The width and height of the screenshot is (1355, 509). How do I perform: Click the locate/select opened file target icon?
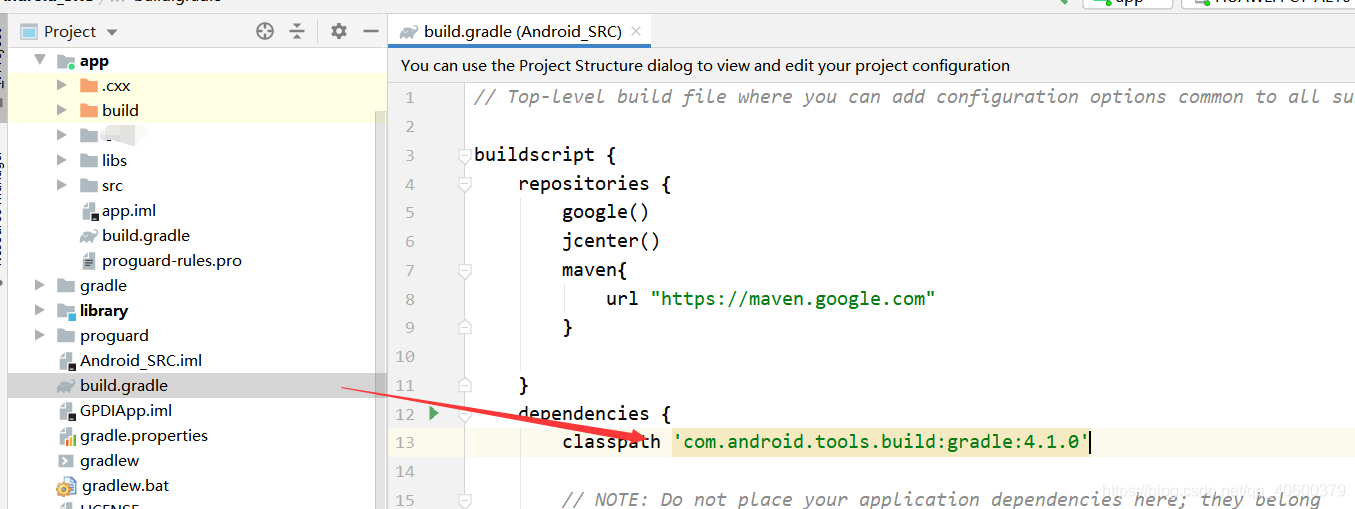[x=265, y=31]
